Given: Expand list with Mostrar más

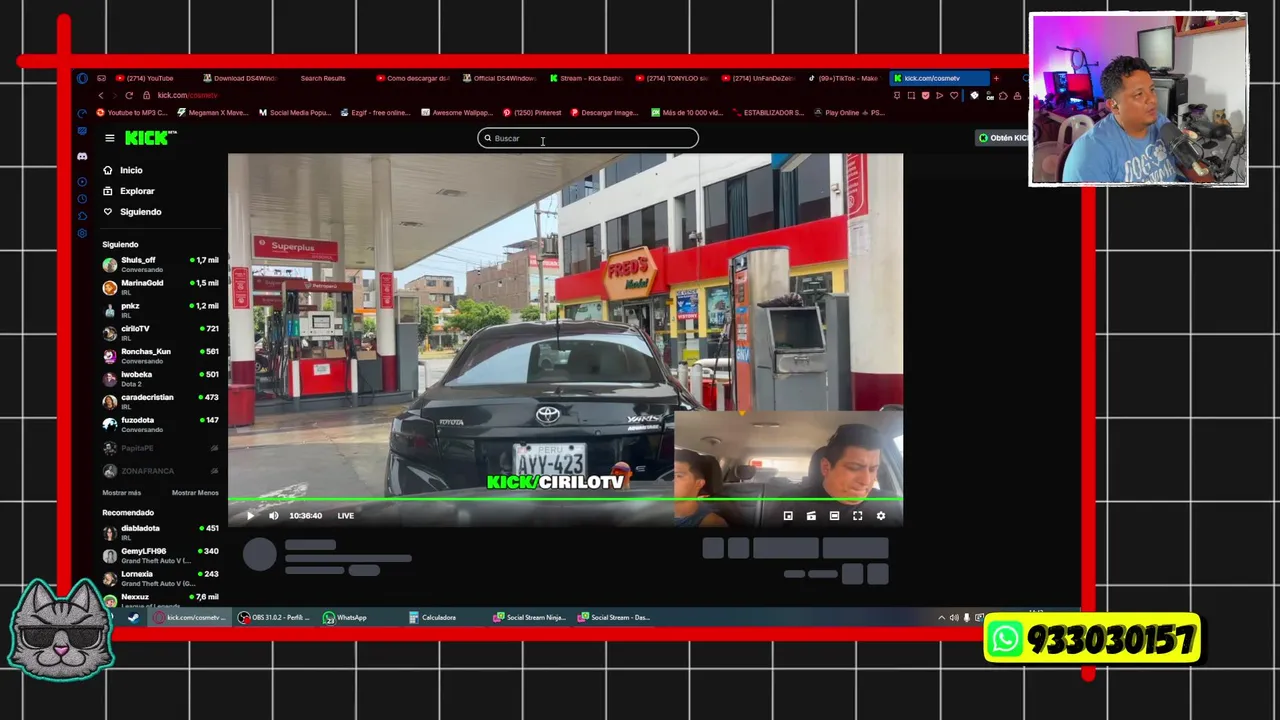Looking at the screenshot, I should coord(121,493).
